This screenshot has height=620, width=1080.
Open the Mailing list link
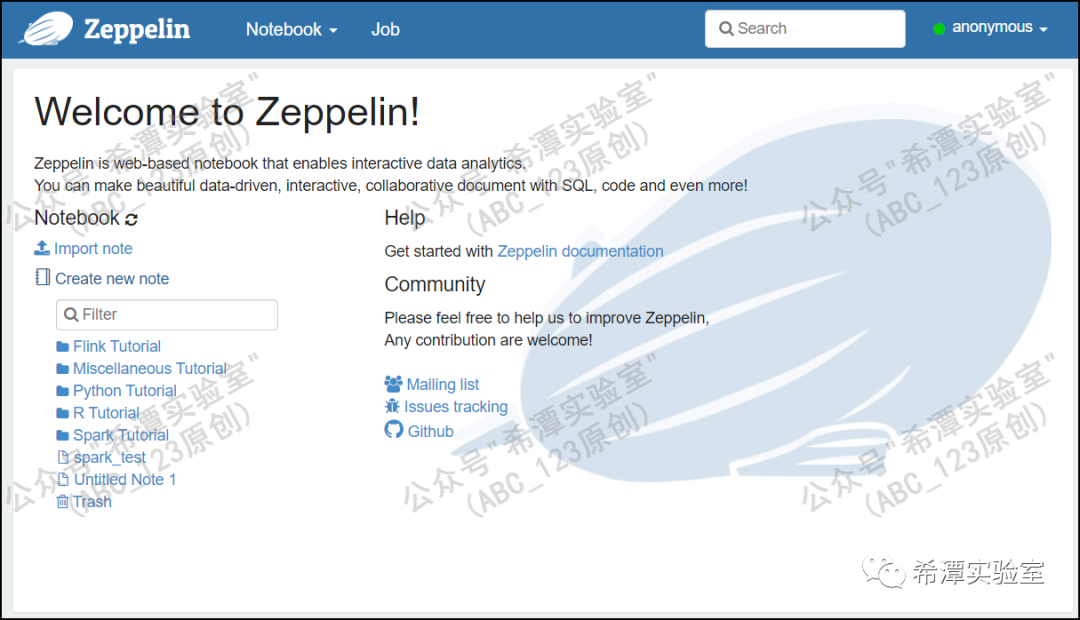443,384
